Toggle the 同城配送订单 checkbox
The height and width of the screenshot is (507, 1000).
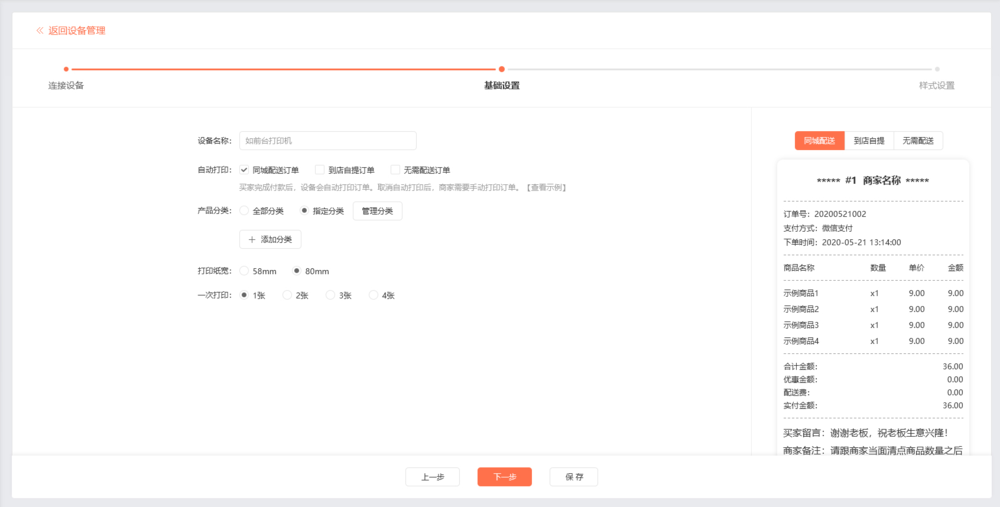click(x=244, y=170)
